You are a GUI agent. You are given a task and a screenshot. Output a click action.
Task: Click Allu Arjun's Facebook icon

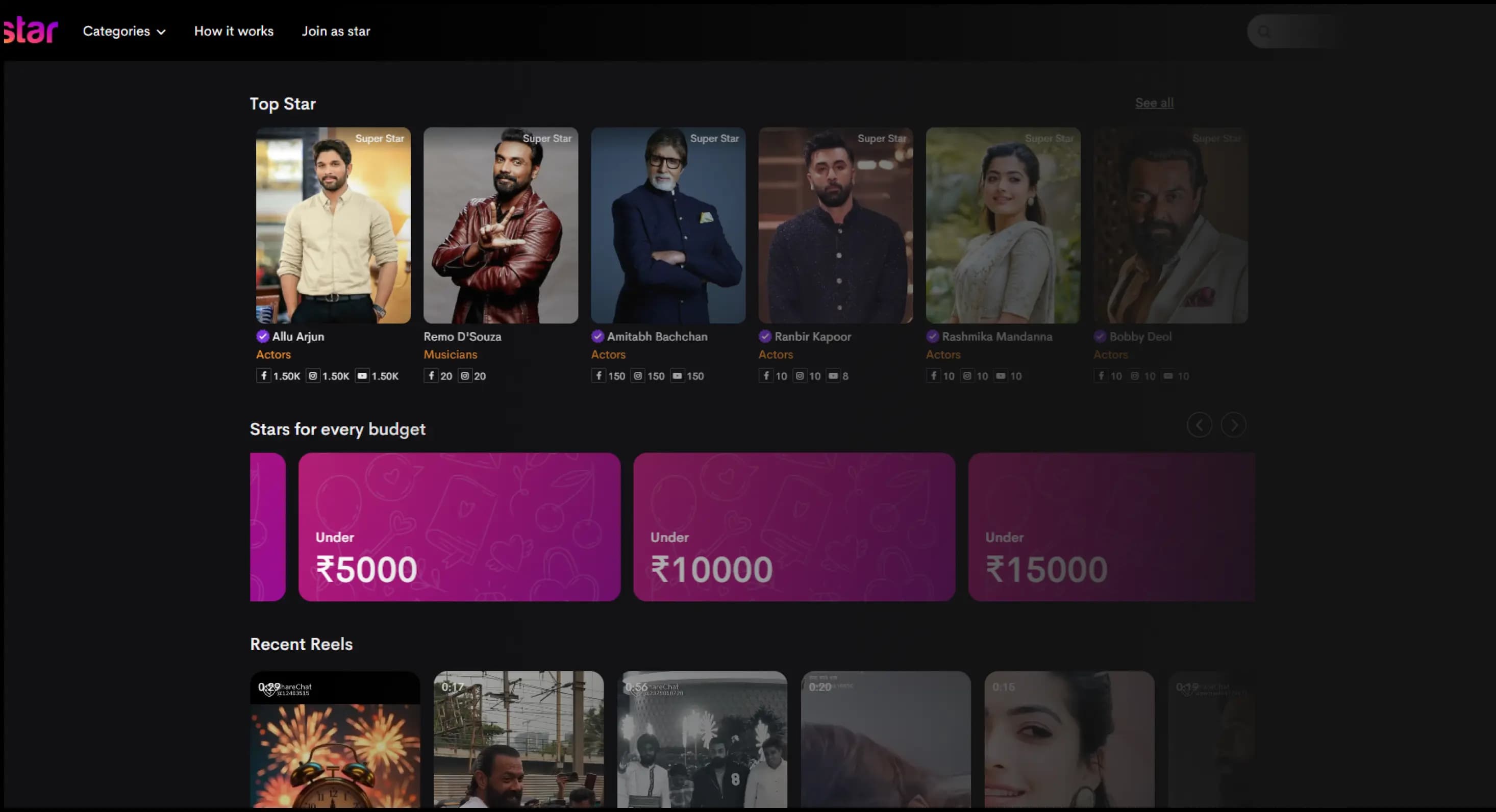[x=264, y=375]
